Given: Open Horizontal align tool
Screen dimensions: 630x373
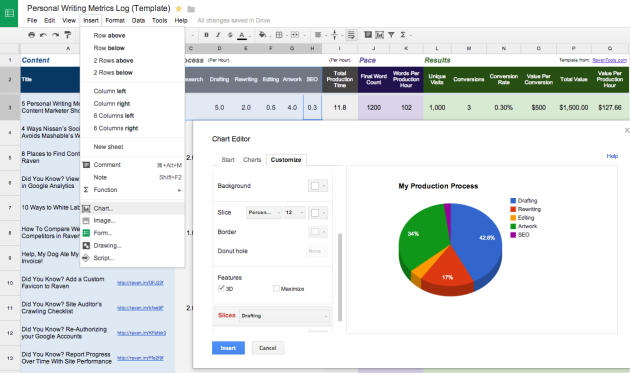Looking at the screenshot, I should [x=317, y=35].
